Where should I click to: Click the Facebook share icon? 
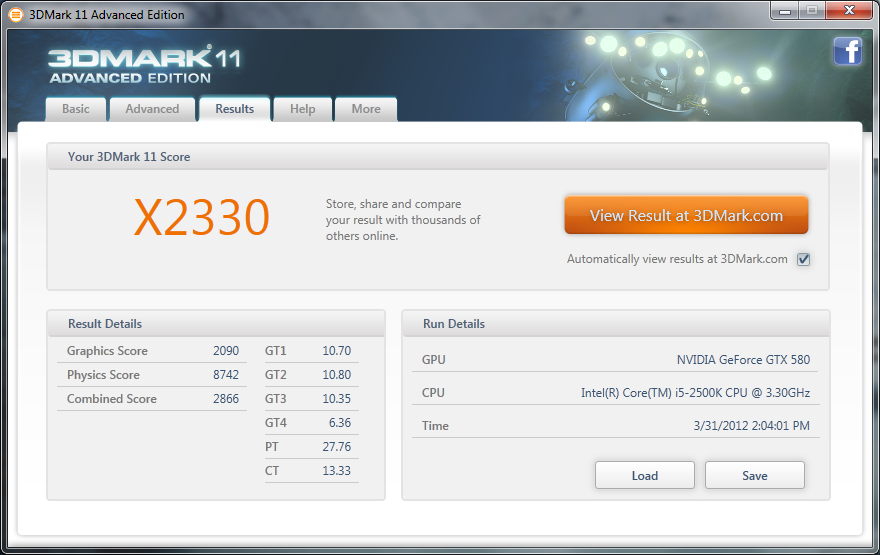pos(847,52)
